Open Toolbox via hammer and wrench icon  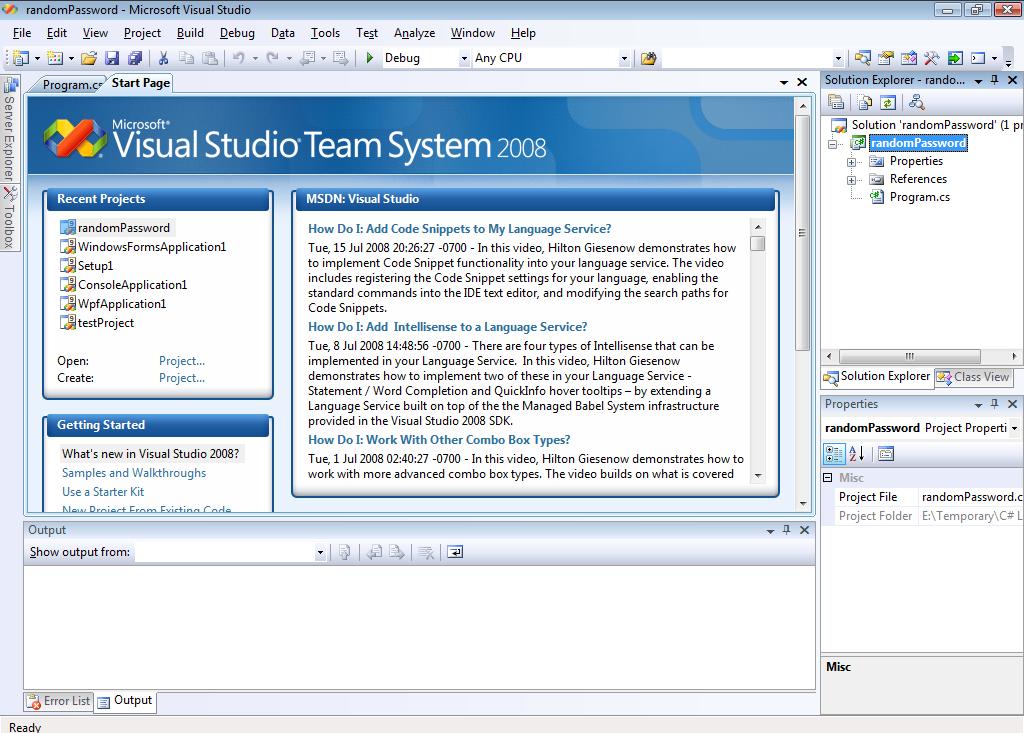point(931,58)
